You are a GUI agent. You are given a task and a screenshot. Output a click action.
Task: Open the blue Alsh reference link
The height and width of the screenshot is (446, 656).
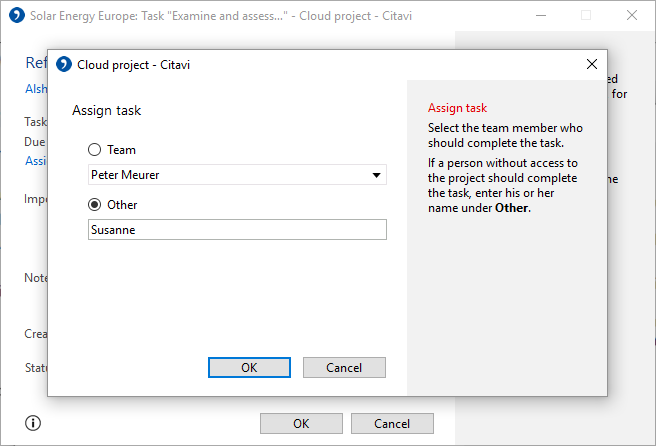pyautogui.click(x=36, y=89)
